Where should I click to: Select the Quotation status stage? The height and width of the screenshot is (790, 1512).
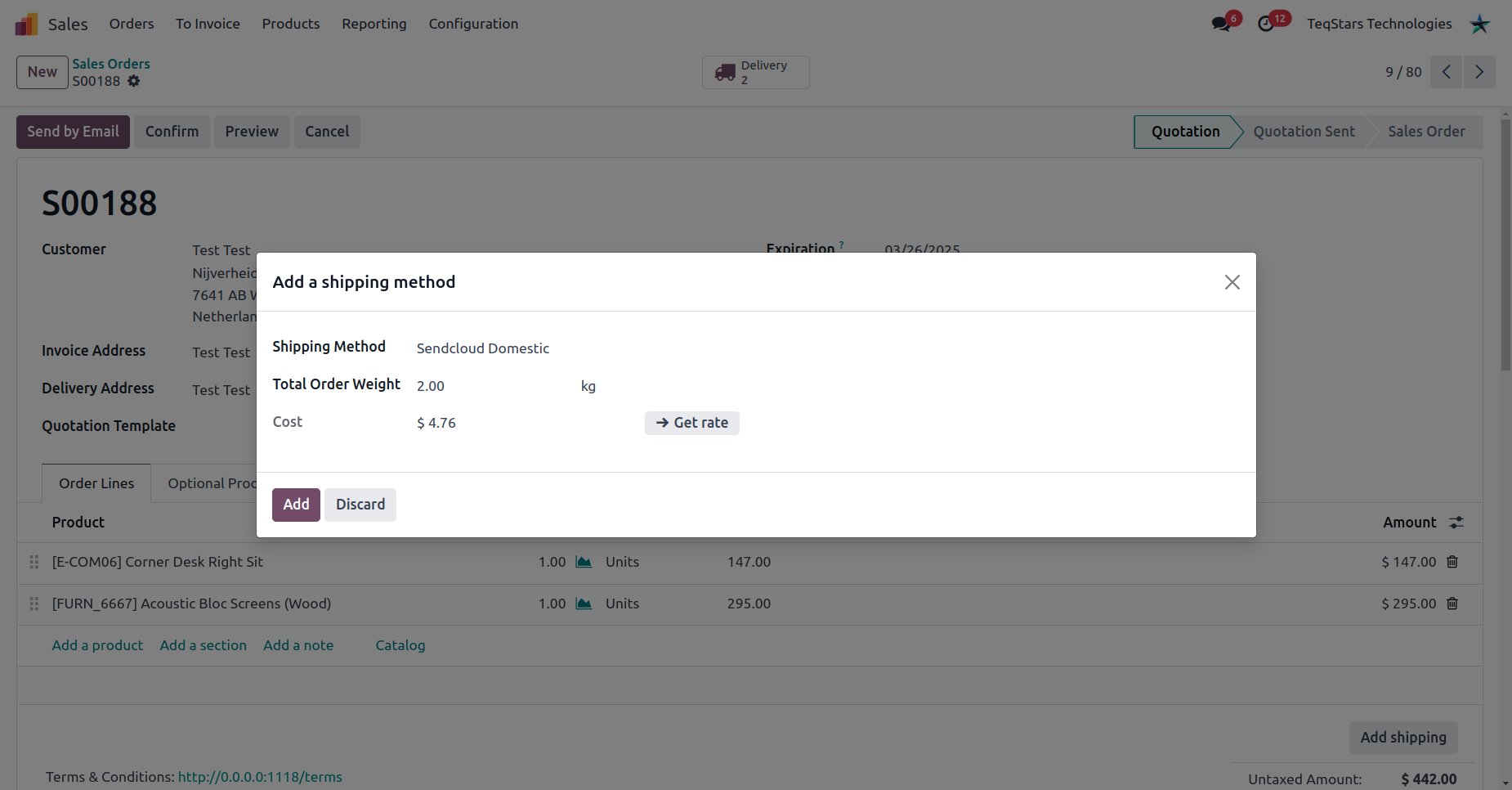click(1185, 132)
